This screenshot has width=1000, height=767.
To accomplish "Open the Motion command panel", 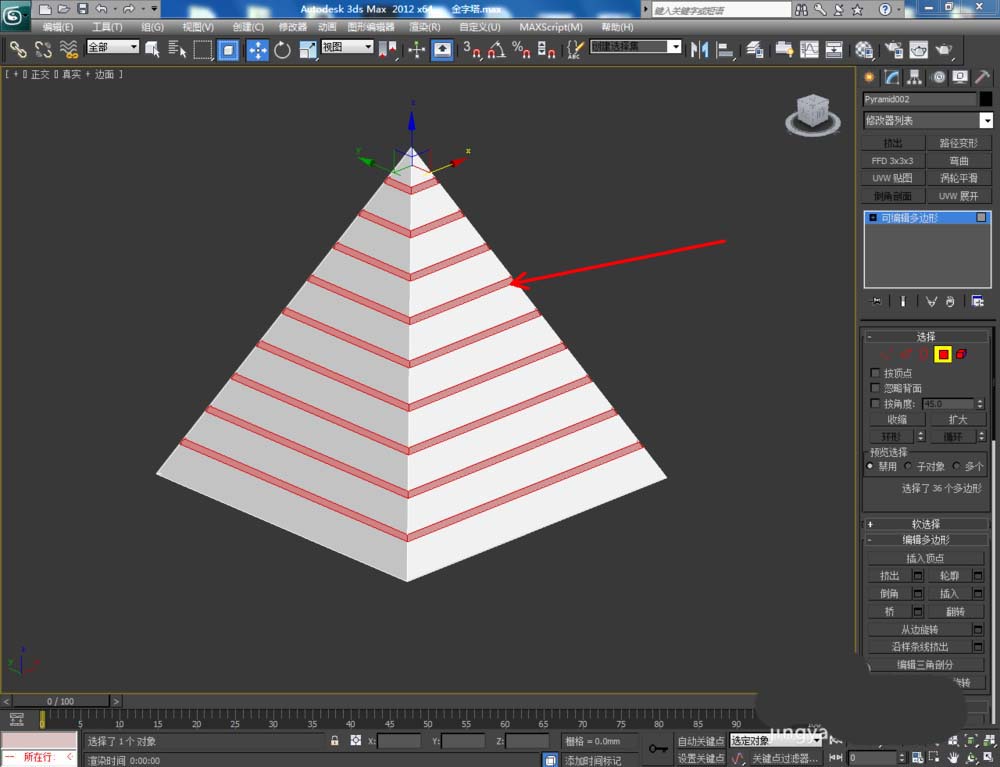I will [x=938, y=77].
